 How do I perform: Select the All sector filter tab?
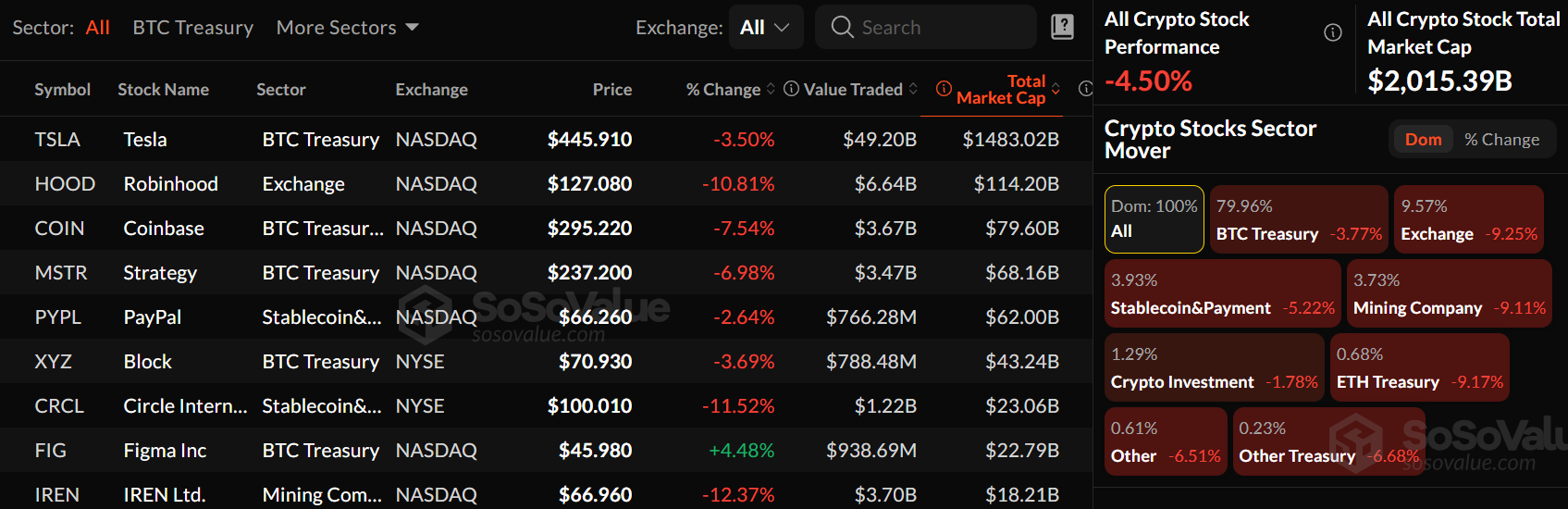(97, 28)
